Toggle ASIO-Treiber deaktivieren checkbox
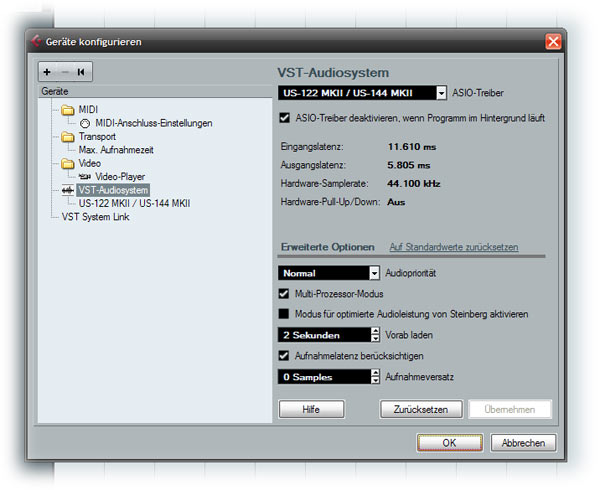The height and width of the screenshot is (490, 600). tap(285, 118)
